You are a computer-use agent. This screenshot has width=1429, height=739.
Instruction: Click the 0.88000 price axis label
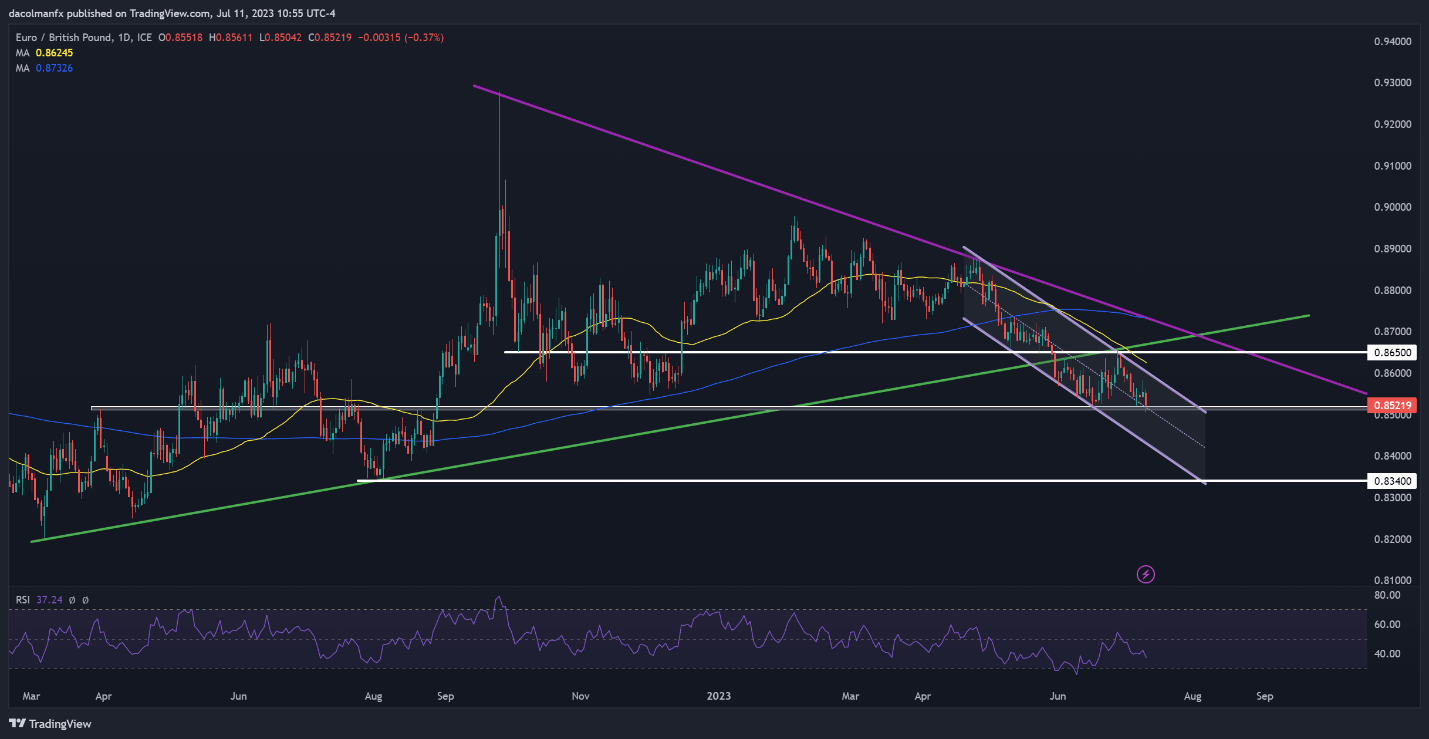(1392, 290)
